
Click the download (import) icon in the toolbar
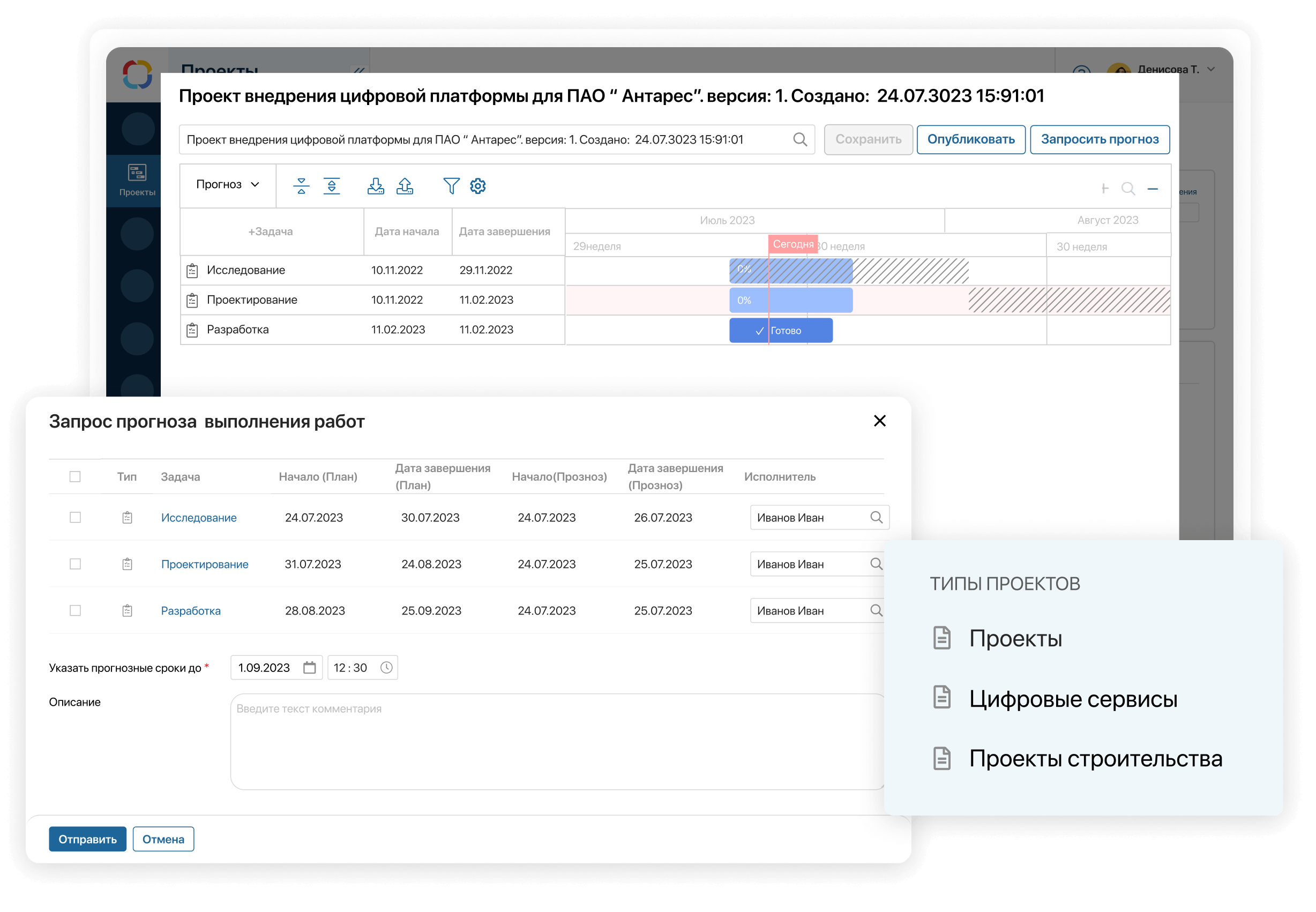(376, 186)
